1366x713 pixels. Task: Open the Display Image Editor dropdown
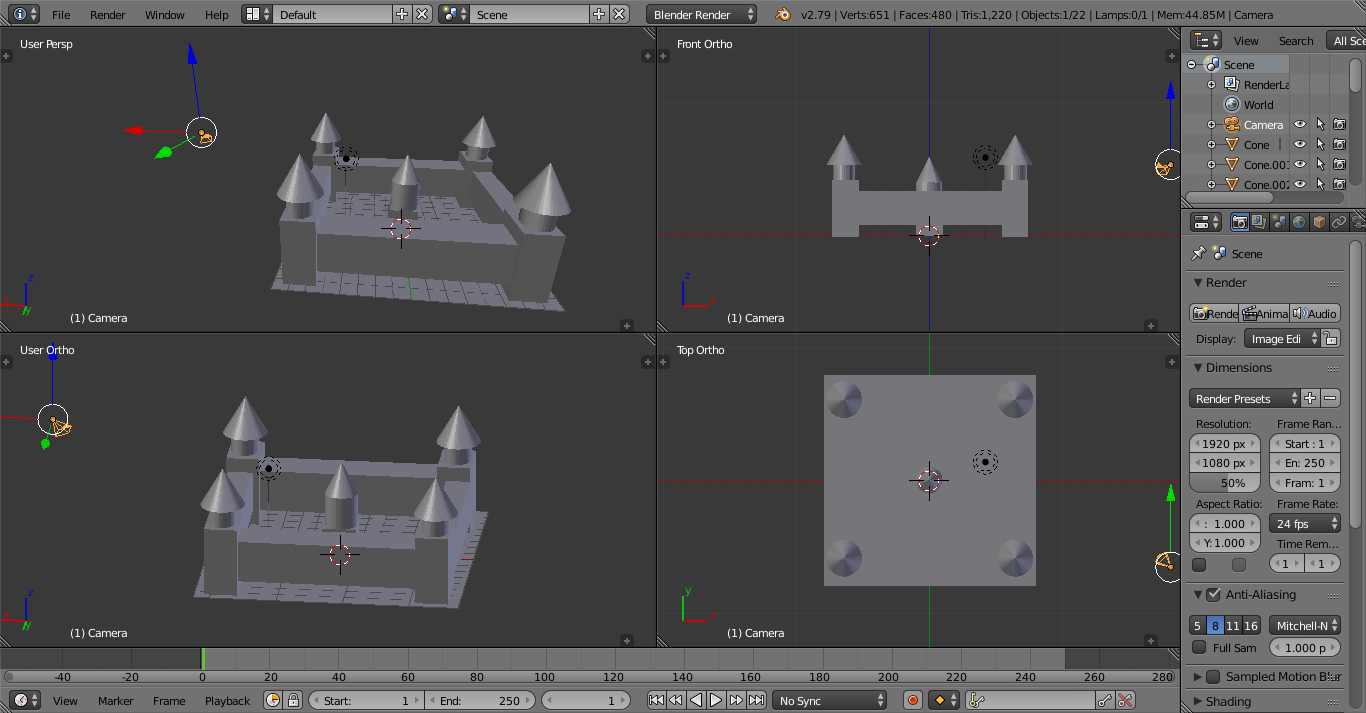[1283, 339]
